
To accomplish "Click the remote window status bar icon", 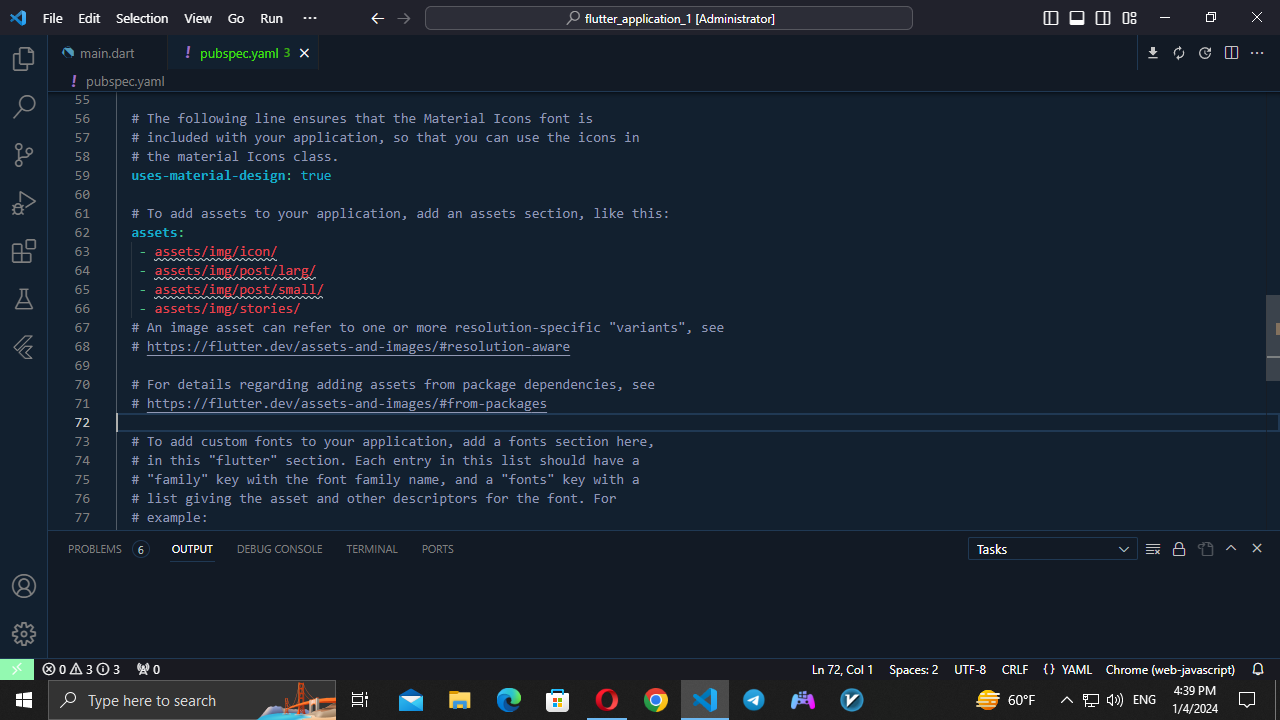I will [x=17, y=669].
